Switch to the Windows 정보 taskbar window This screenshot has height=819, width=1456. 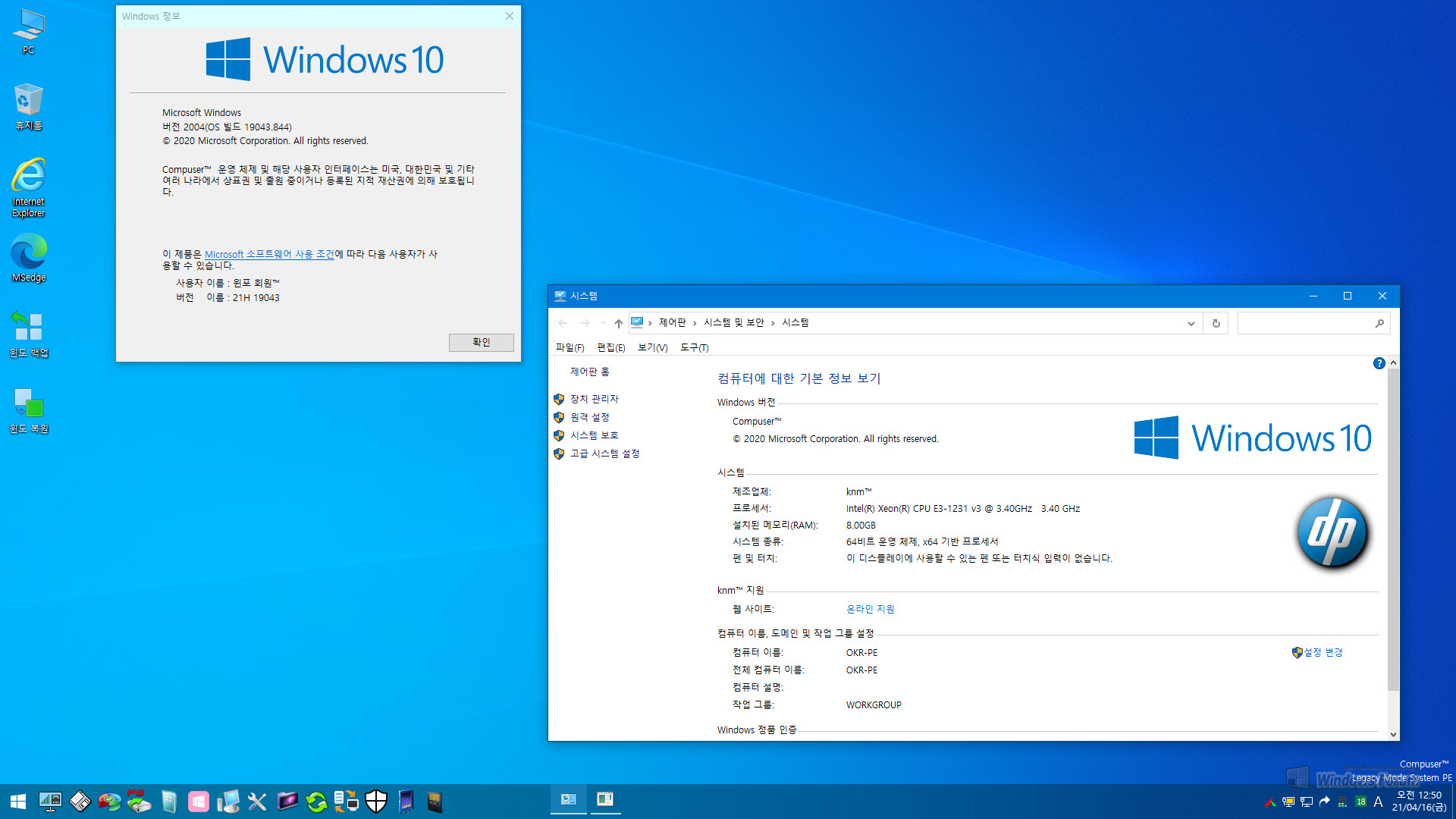point(605,800)
